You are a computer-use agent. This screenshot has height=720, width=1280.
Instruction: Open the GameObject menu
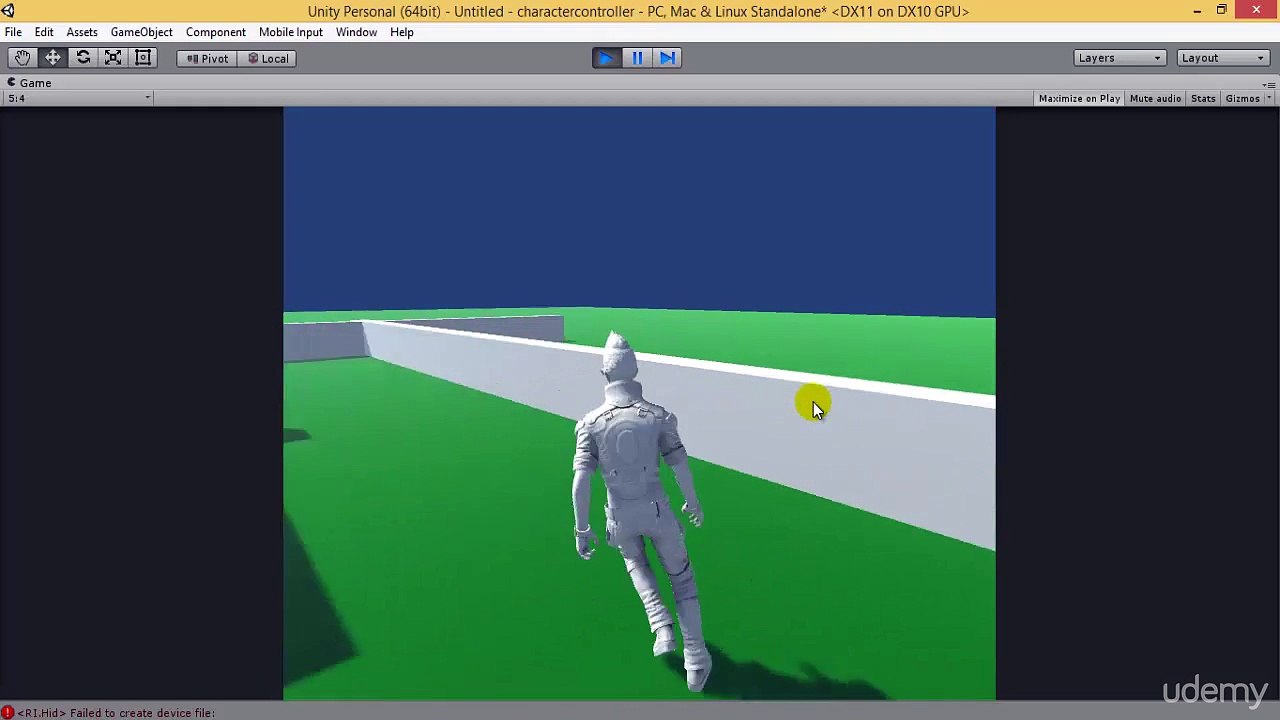click(x=141, y=32)
